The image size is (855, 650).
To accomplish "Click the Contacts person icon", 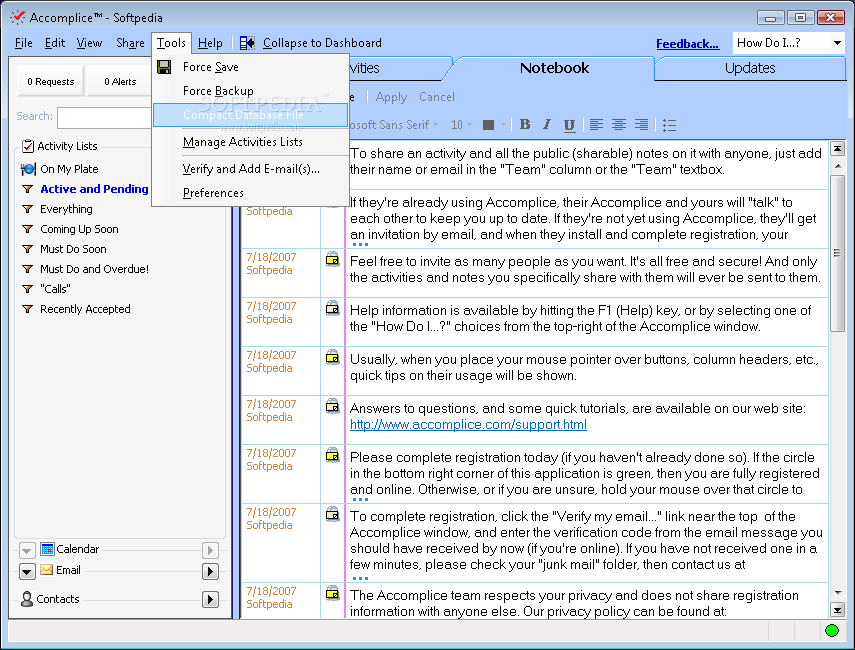I will click(x=27, y=599).
